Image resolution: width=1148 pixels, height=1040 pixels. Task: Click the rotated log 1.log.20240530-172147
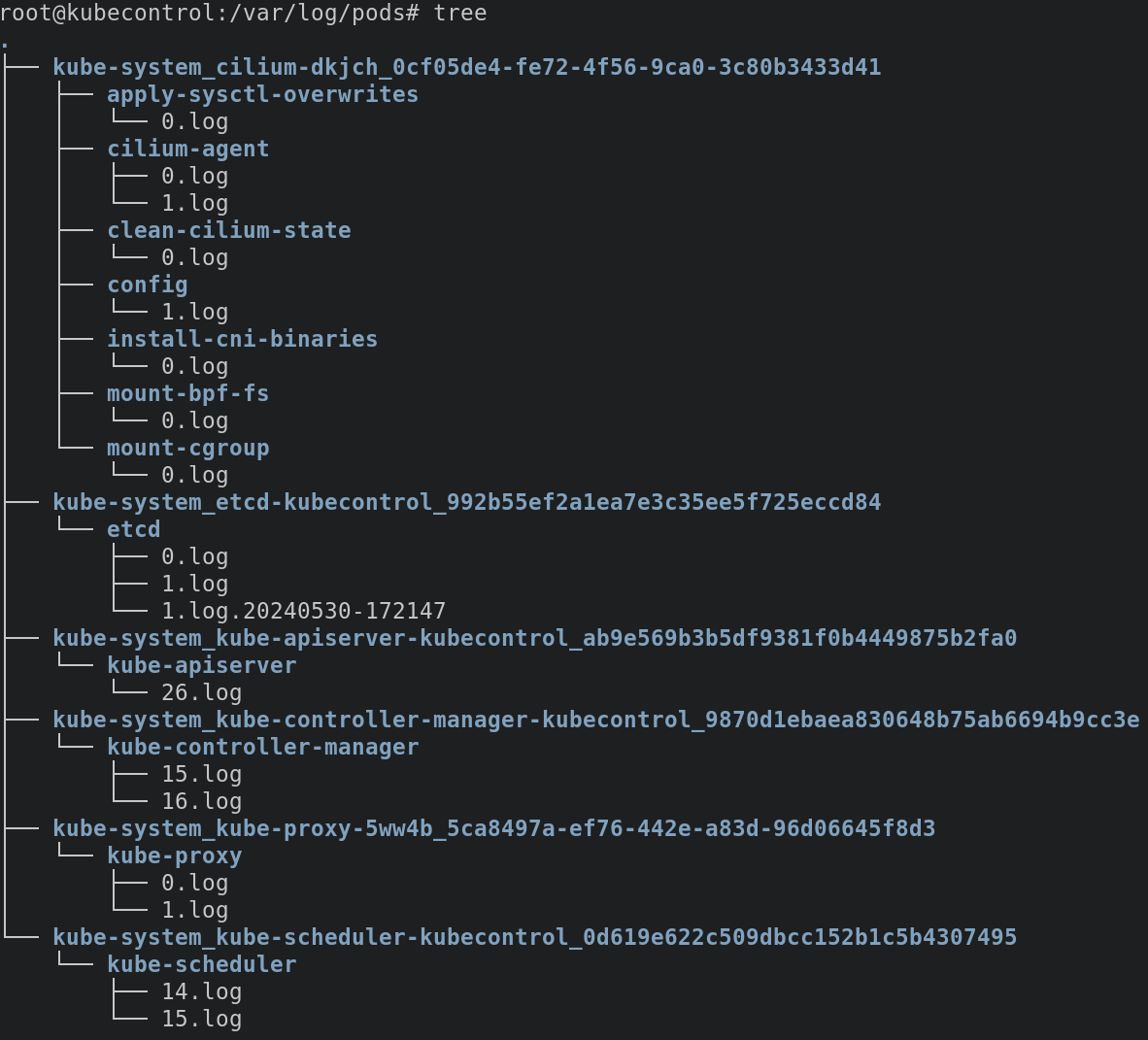click(x=303, y=611)
